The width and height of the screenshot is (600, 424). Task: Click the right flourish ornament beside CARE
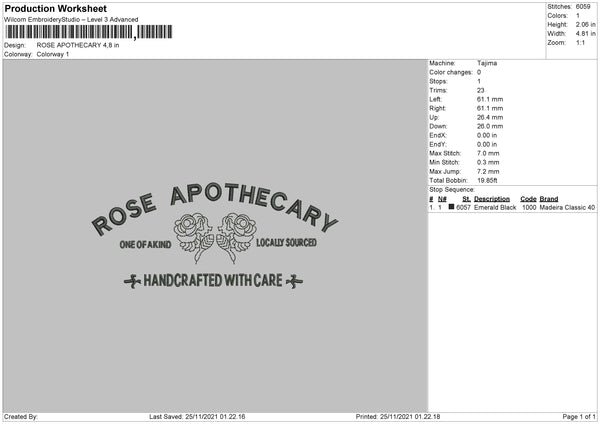click(295, 282)
